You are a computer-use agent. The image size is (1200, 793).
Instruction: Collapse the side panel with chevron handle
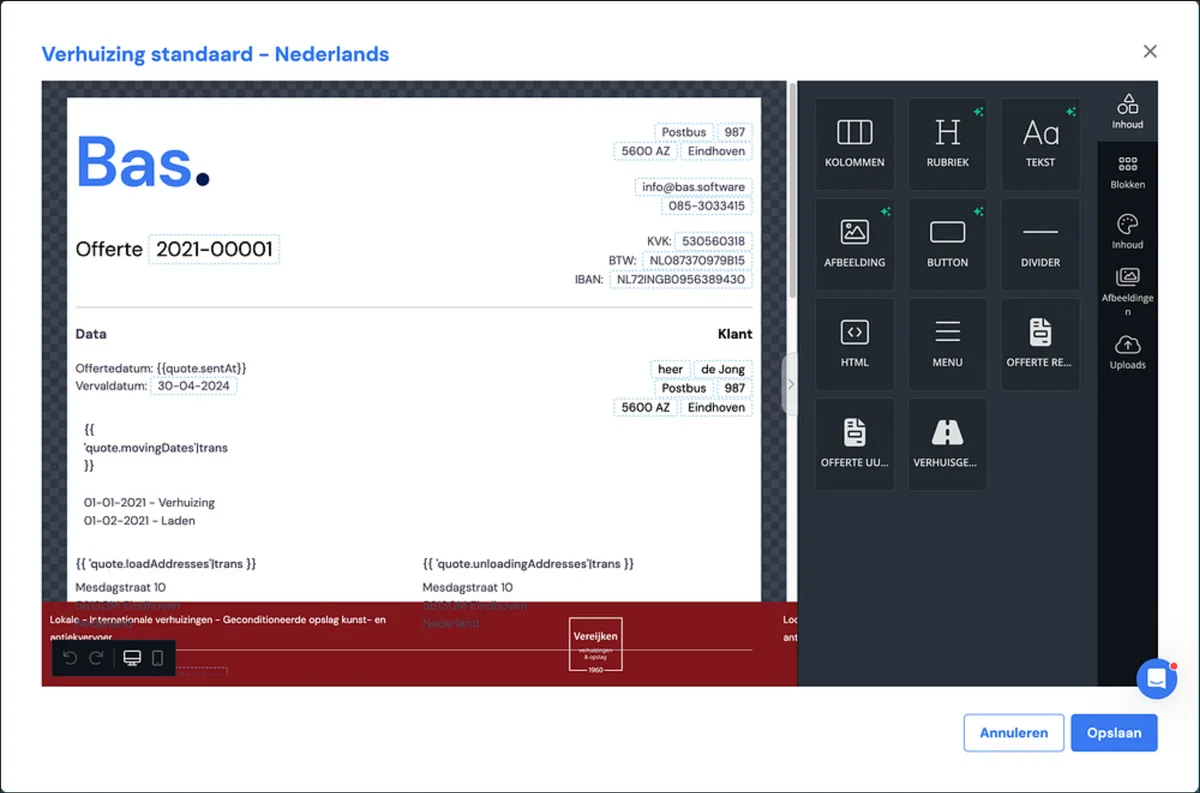790,384
